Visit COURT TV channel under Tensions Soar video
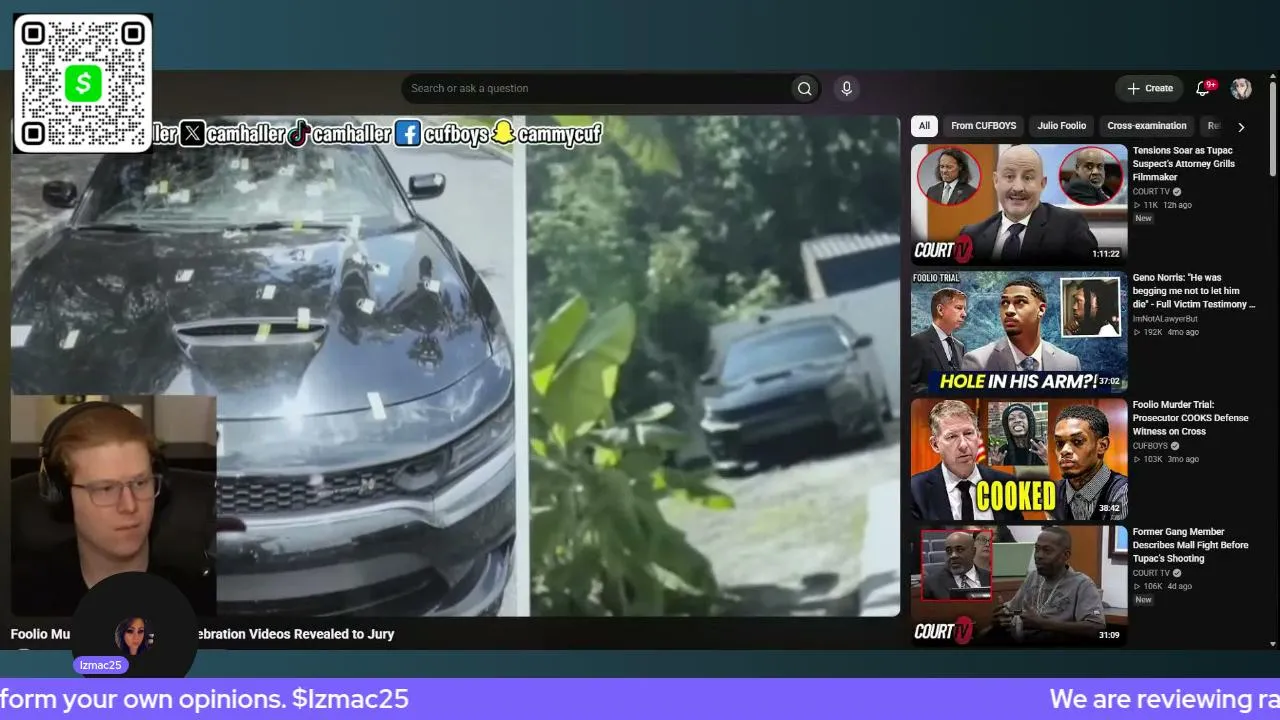The height and width of the screenshot is (720, 1280). (1151, 192)
